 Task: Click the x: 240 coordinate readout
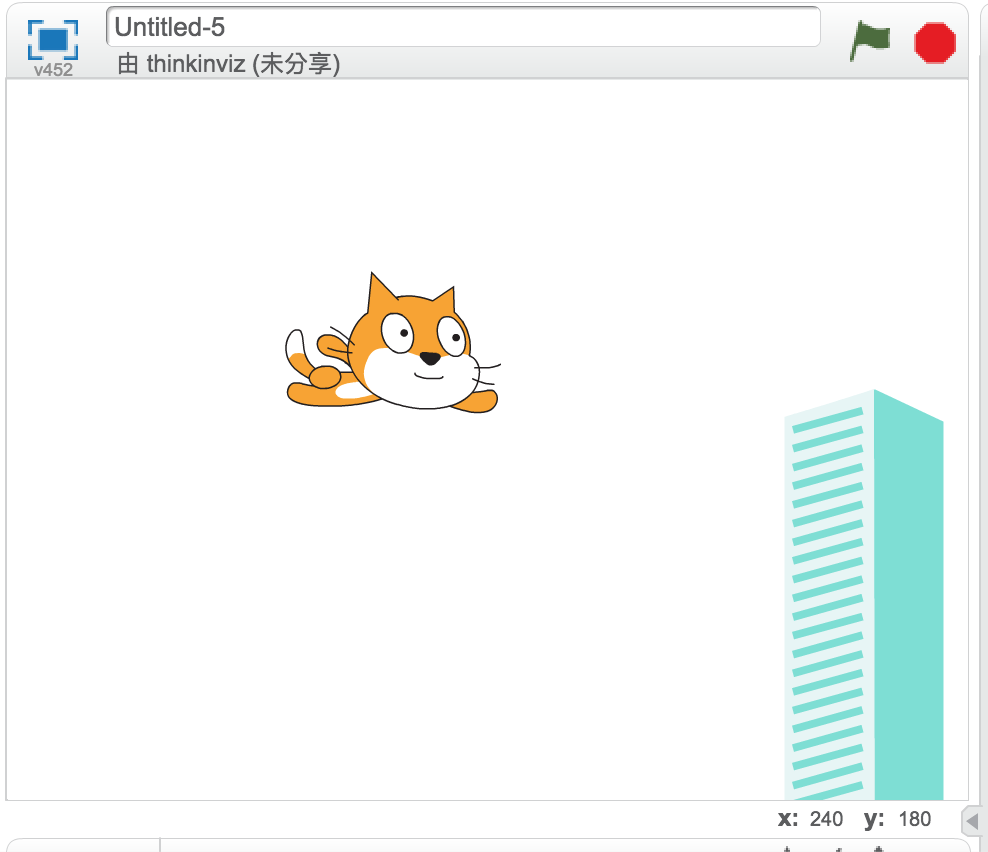(810, 819)
